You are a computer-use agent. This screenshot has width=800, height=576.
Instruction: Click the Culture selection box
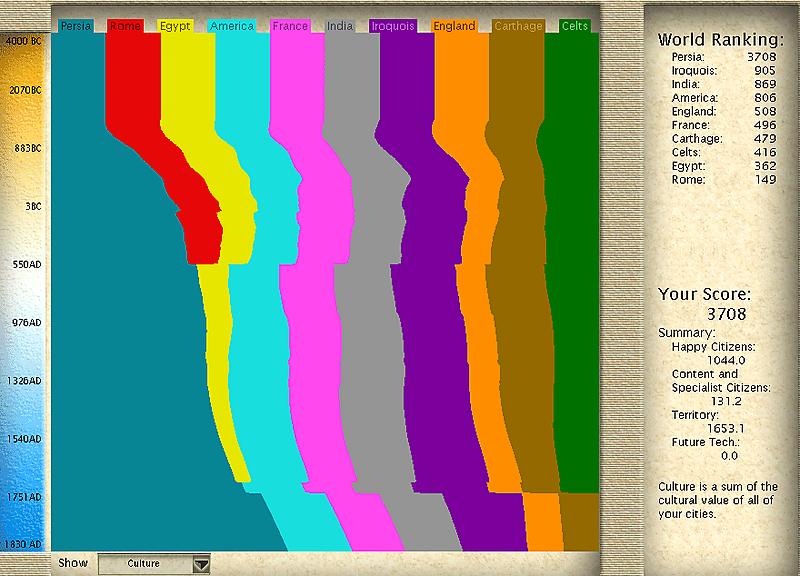(154, 564)
